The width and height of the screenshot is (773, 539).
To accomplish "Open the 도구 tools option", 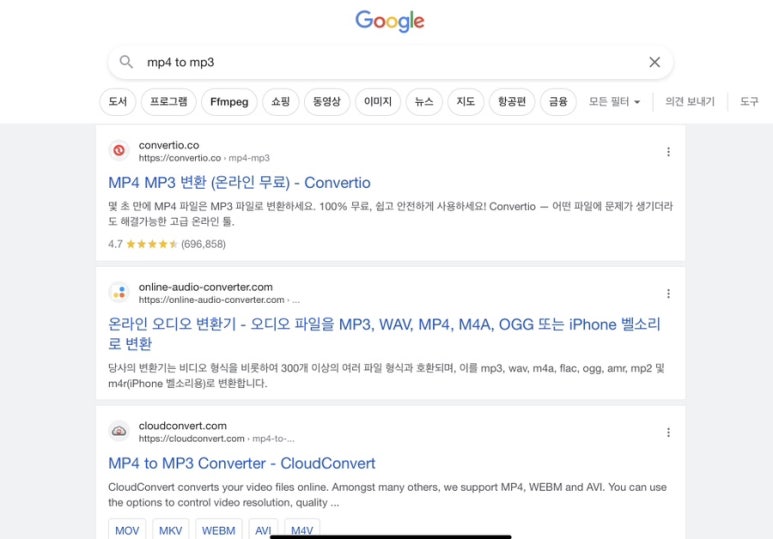I will [749, 102].
